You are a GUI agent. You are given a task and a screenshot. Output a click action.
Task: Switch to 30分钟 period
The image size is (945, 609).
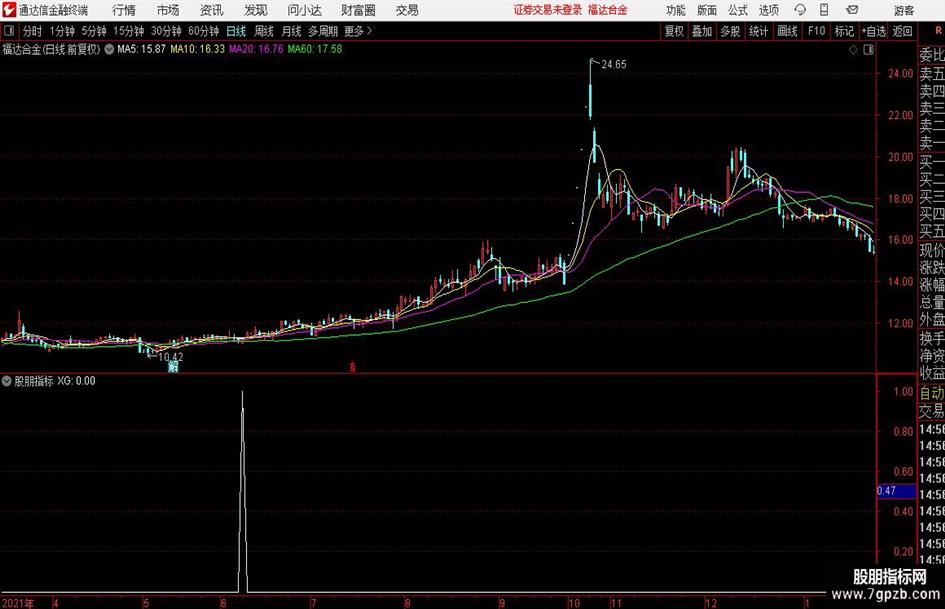point(166,31)
